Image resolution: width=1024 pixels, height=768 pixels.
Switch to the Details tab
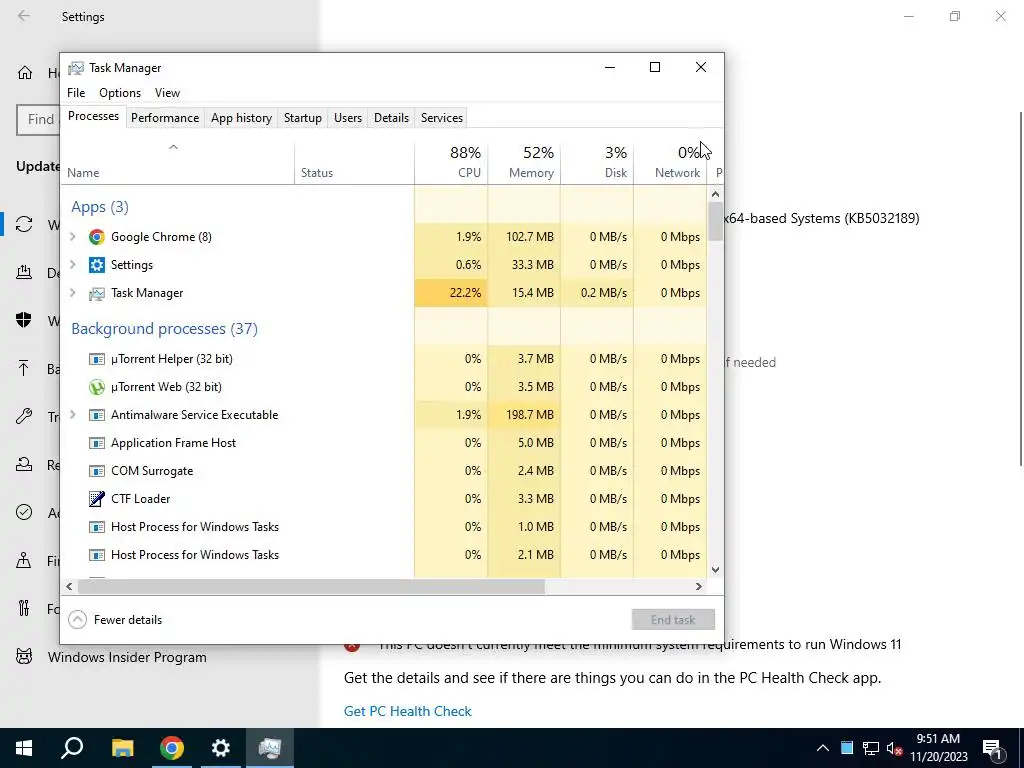point(391,118)
